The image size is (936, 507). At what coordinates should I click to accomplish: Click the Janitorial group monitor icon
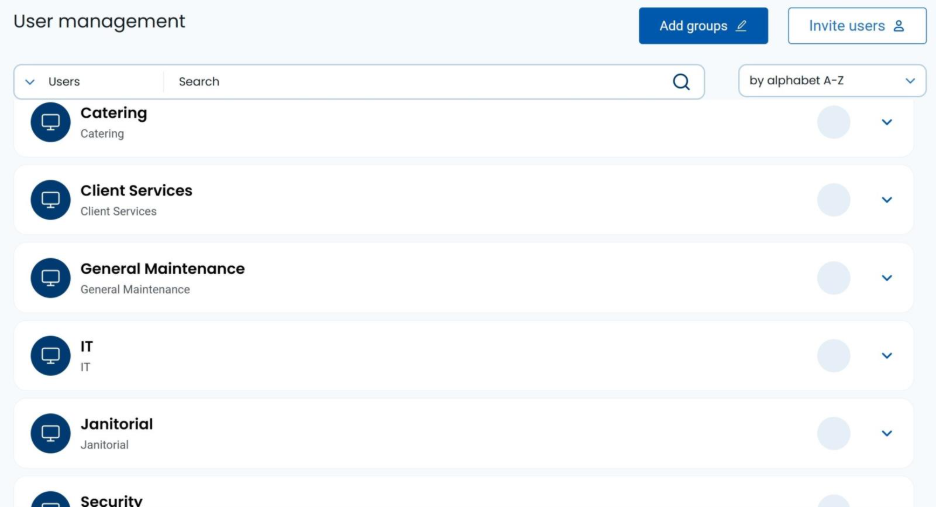(x=51, y=433)
